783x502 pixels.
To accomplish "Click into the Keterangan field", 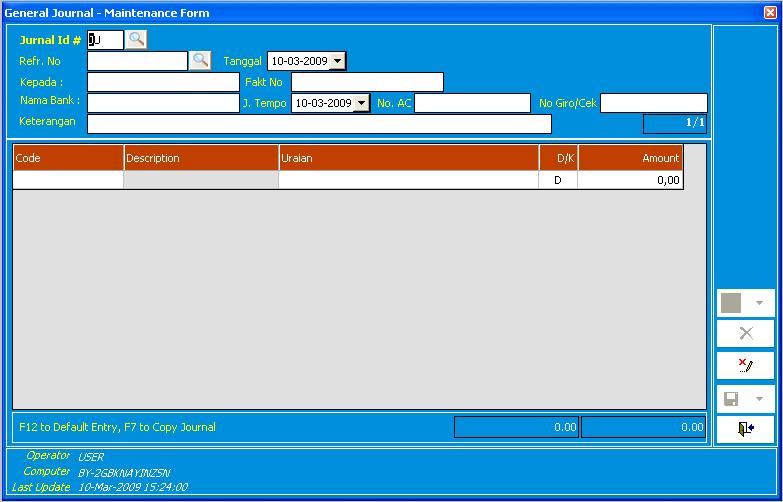I will click(x=319, y=124).
